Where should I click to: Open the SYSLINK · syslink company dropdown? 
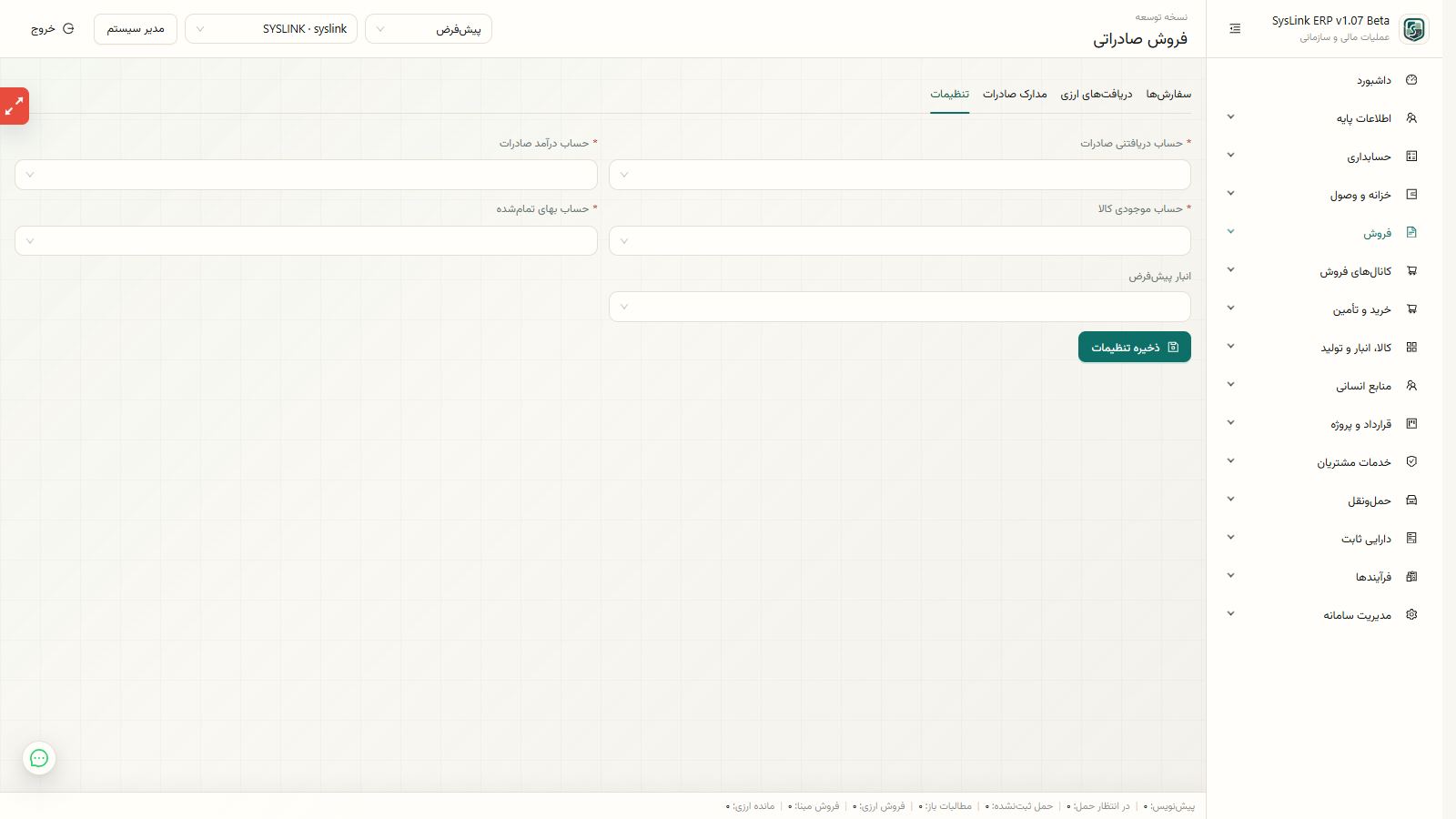pos(271,29)
